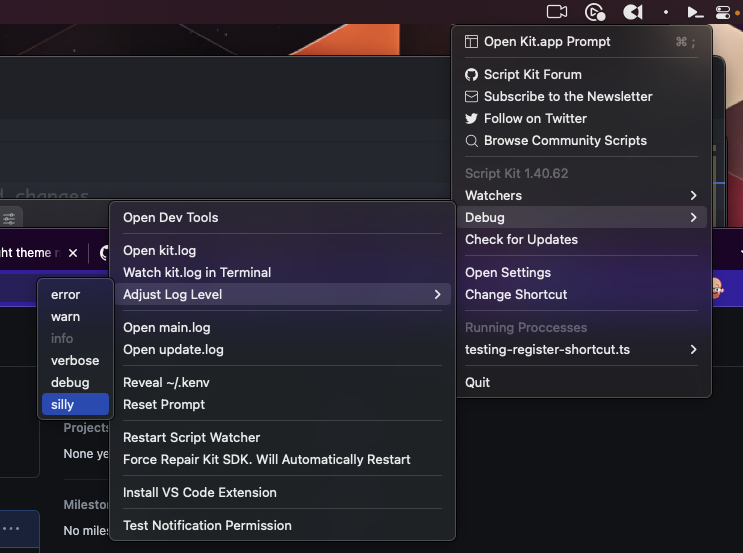
Task: Select the info log level
Action: (75, 338)
